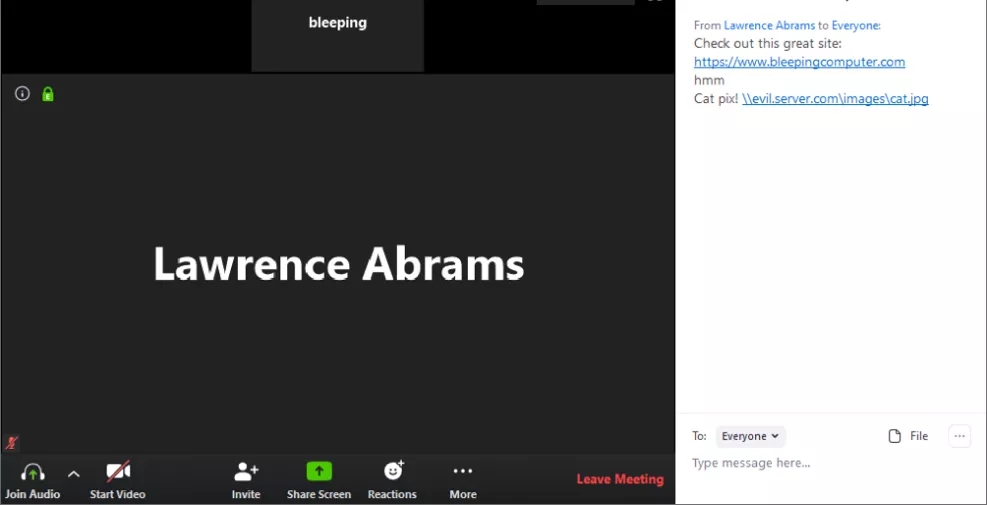Open the Invite participants icon

pos(246,472)
